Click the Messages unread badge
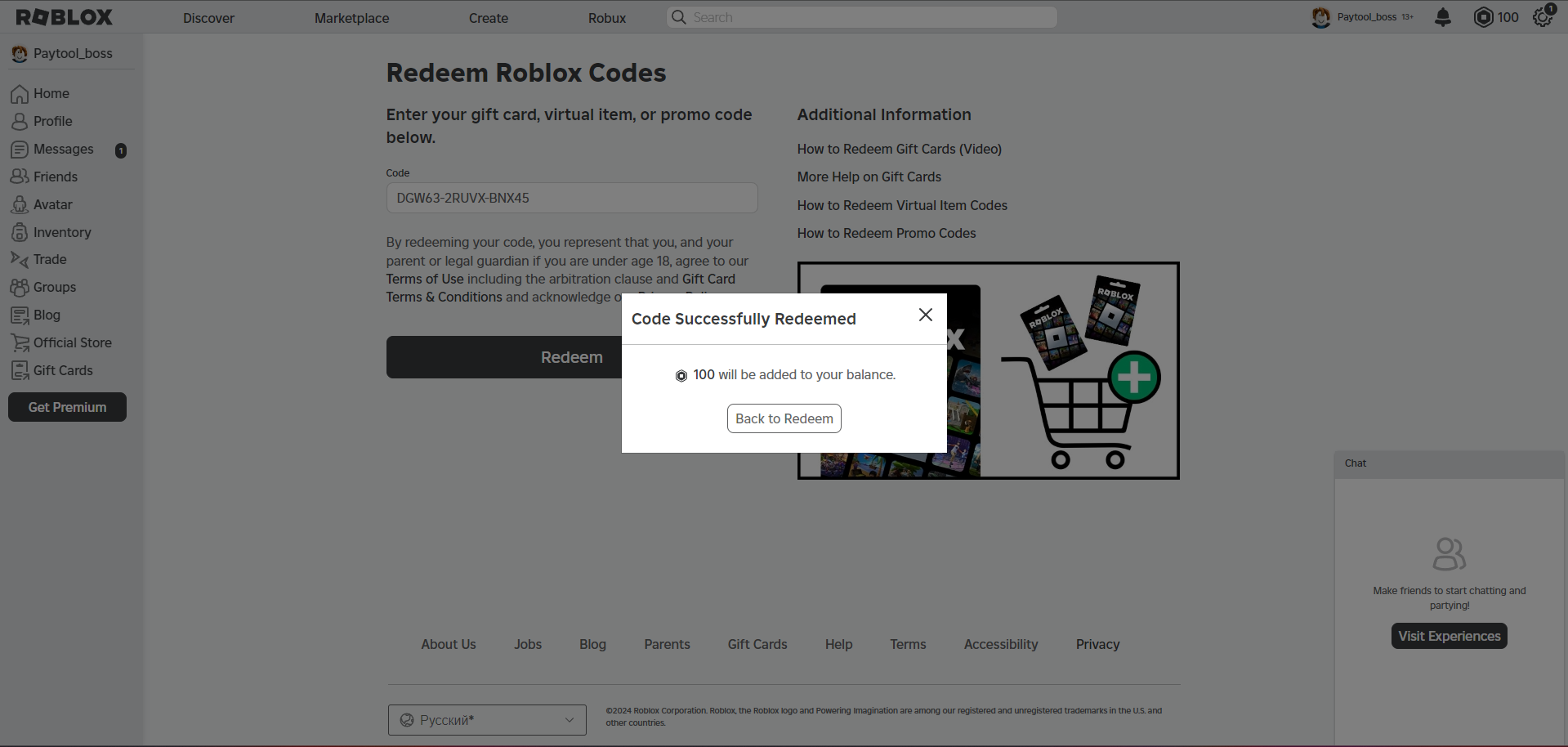This screenshot has height=747, width=1568. tap(121, 150)
